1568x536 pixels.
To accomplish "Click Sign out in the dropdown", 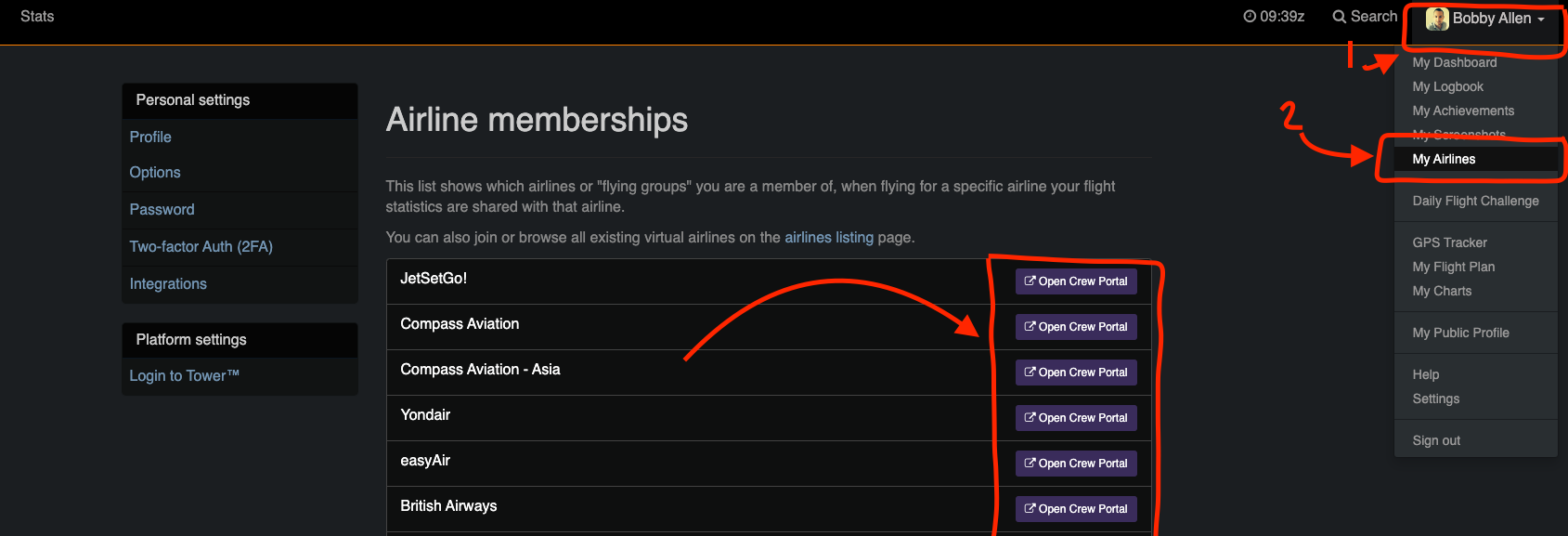I will coord(1436,440).
